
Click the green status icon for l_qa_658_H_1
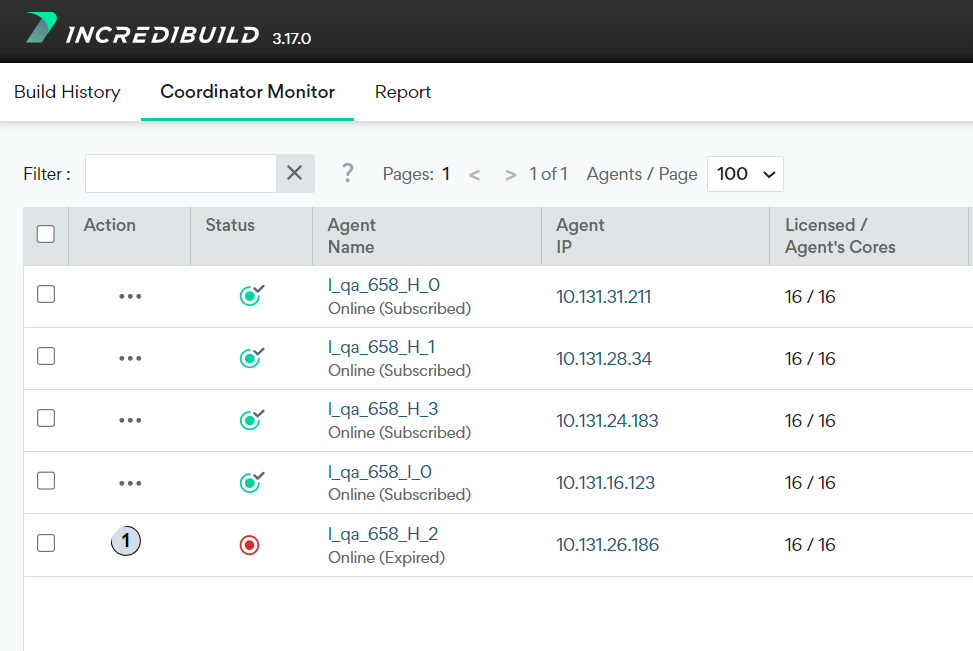tap(250, 358)
